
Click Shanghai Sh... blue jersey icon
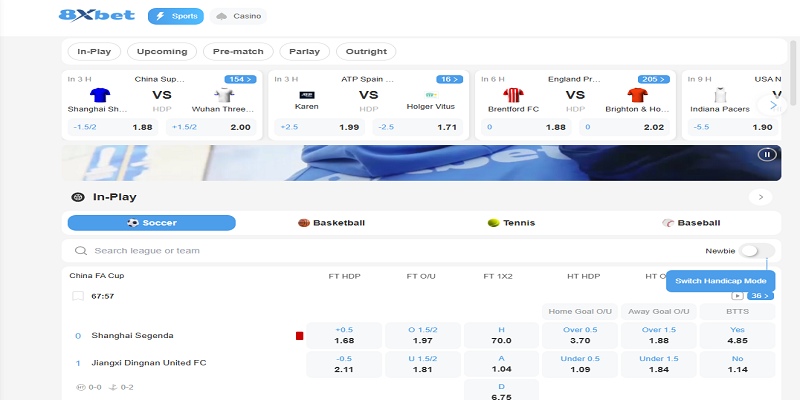100,95
